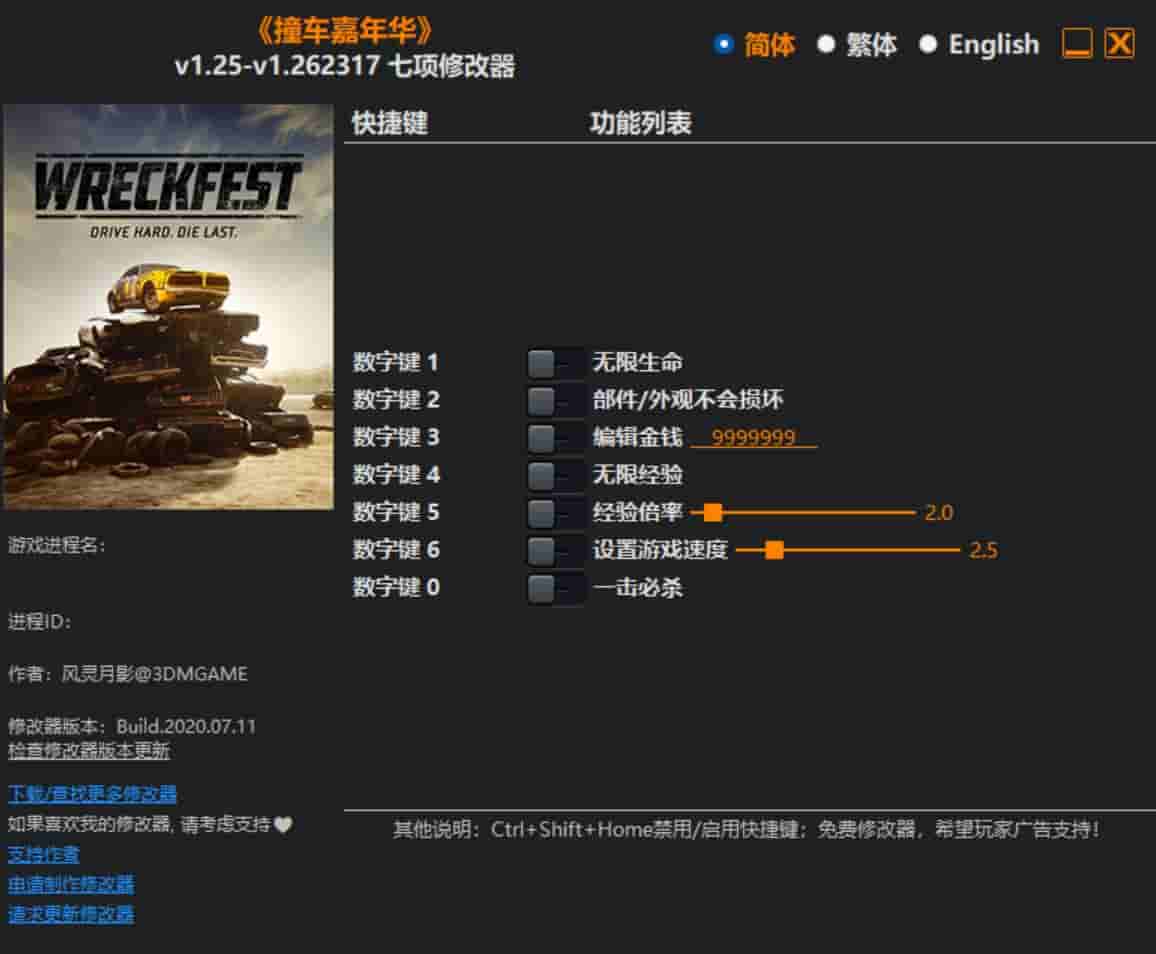Enable the 一击必杀 toggle
The image size is (1156, 954).
(x=555, y=588)
